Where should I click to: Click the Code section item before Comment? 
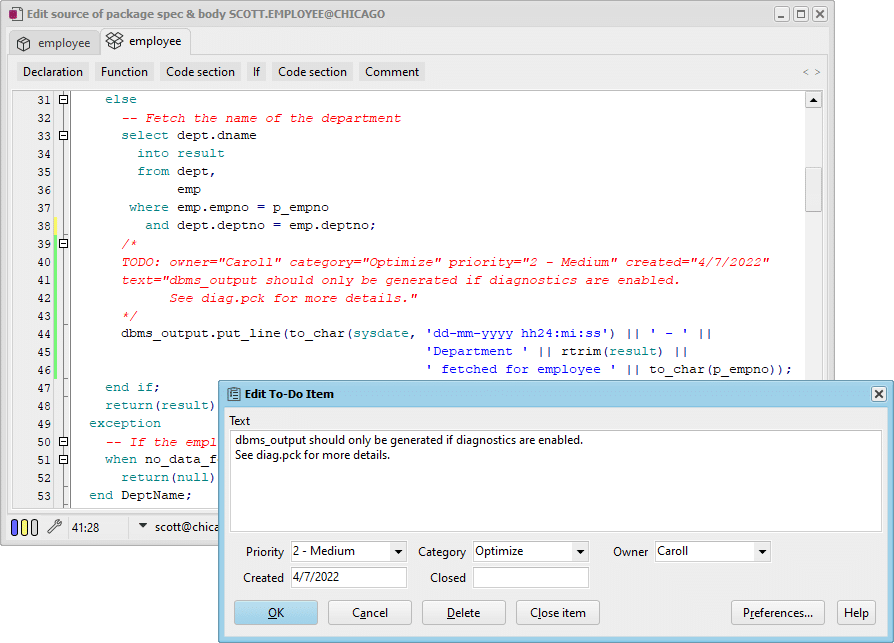[x=312, y=72]
